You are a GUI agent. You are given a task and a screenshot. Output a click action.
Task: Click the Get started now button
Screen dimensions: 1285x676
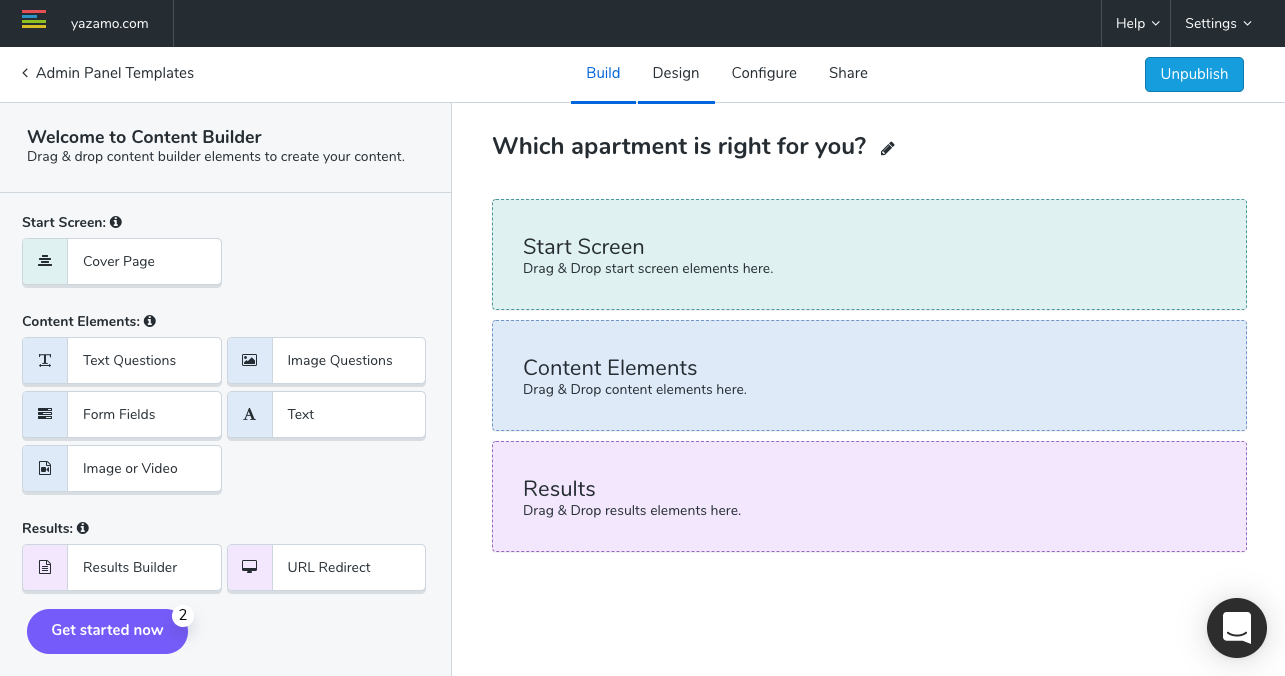[x=107, y=631]
